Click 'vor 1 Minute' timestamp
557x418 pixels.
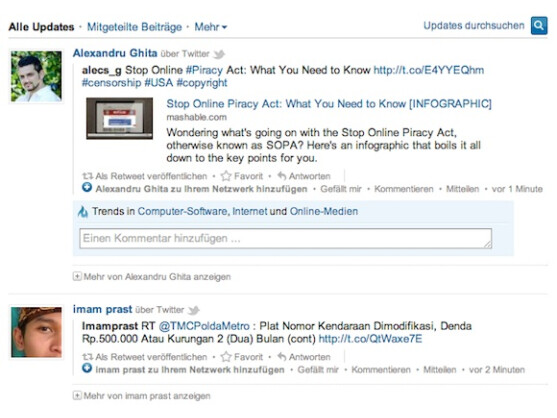click(517, 189)
